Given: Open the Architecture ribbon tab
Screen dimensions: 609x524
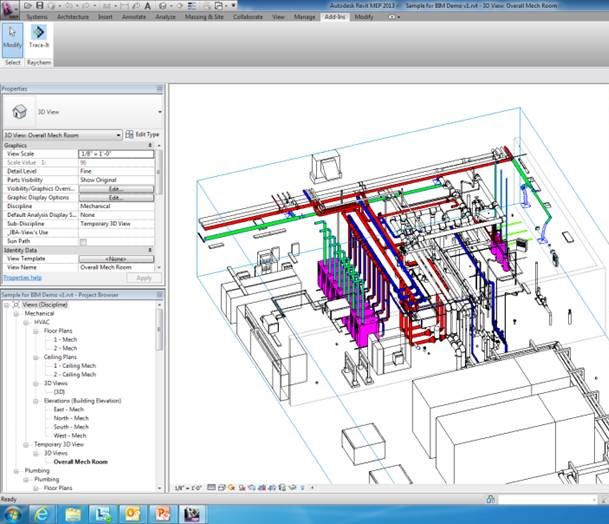Looking at the screenshot, I should [73, 17].
